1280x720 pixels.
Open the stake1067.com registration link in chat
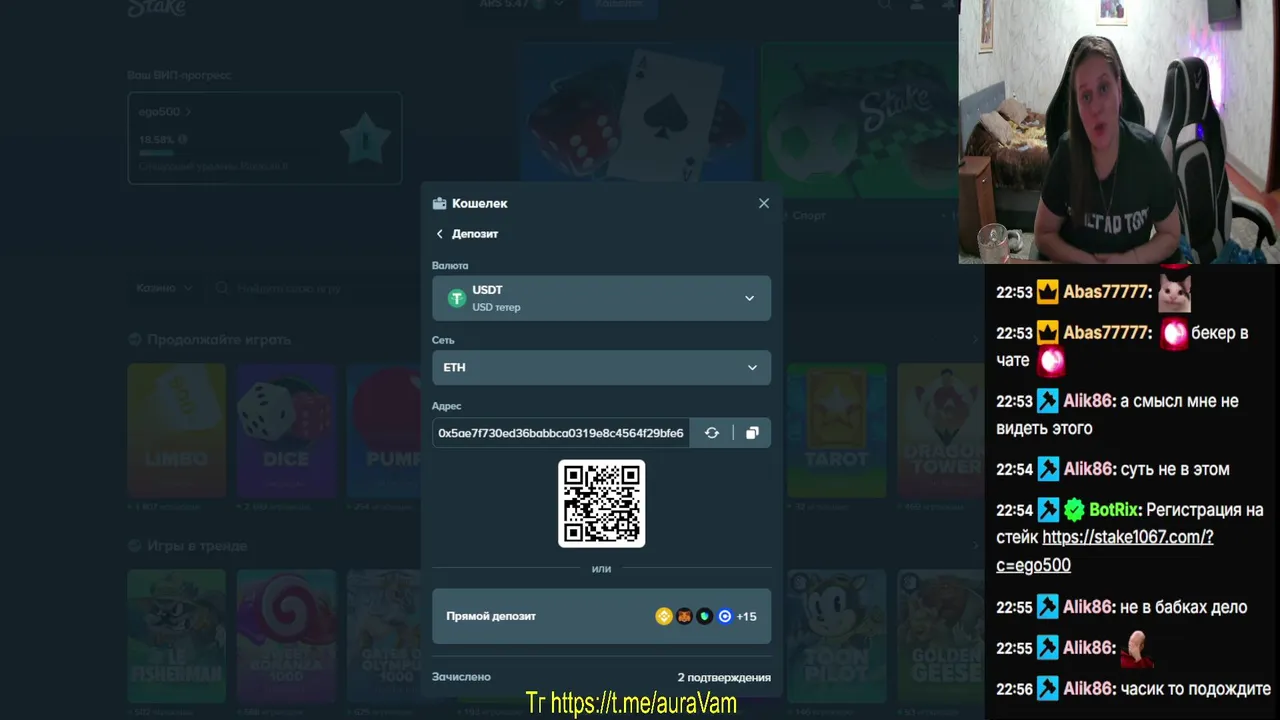(x=1105, y=551)
